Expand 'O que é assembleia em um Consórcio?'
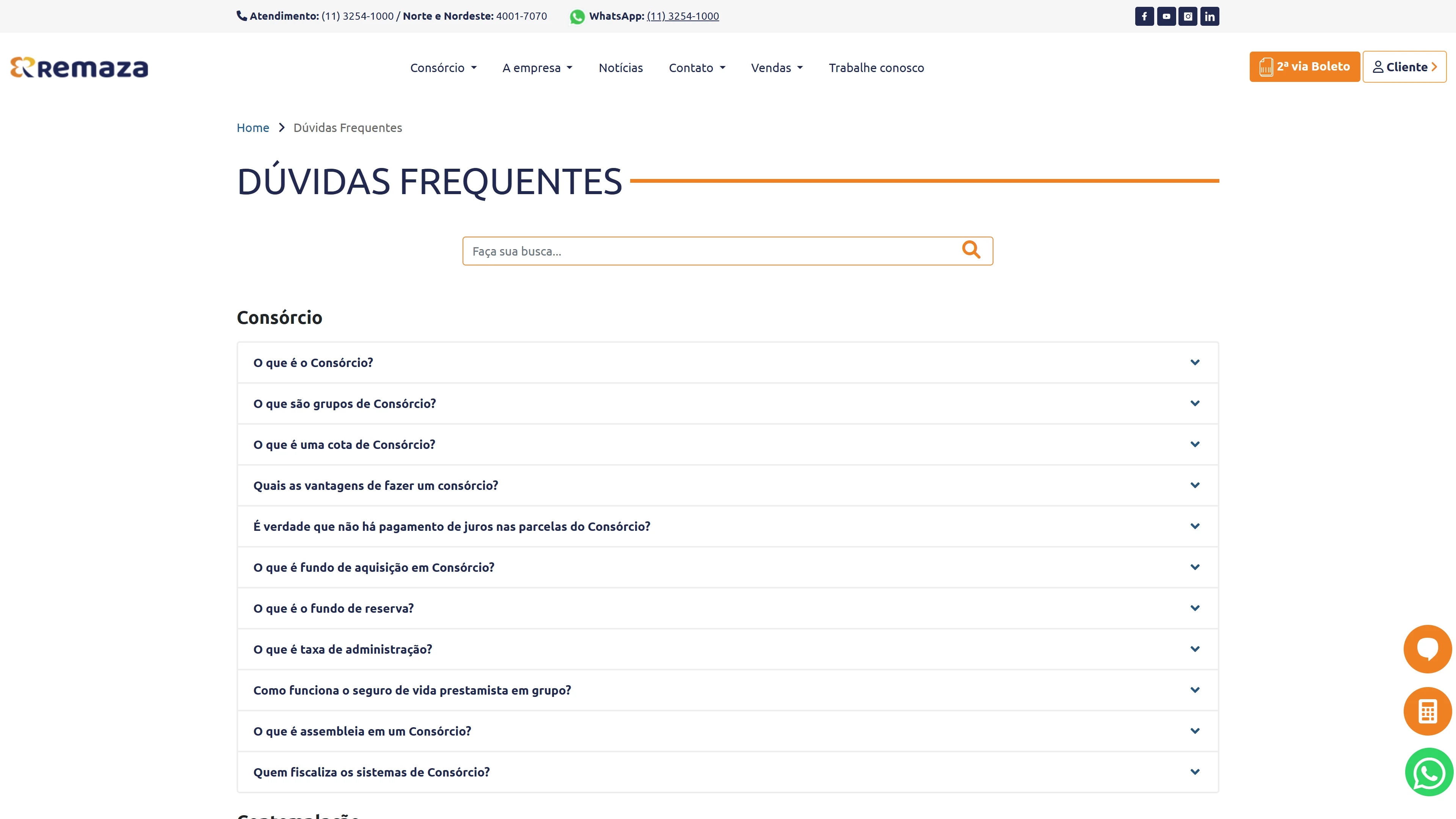Viewport: 1456px width, 819px height. pos(728,731)
